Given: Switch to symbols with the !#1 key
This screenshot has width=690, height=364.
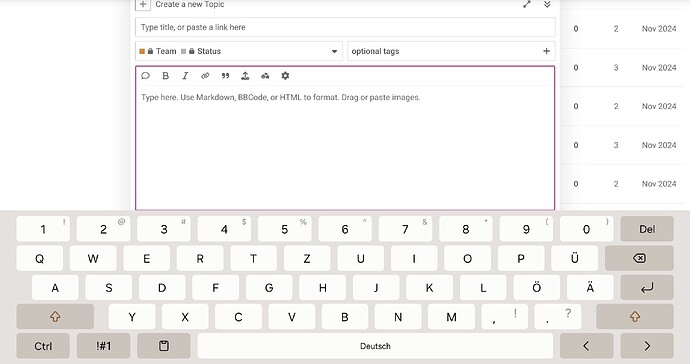Looking at the screenshot, I should (103, 346).
